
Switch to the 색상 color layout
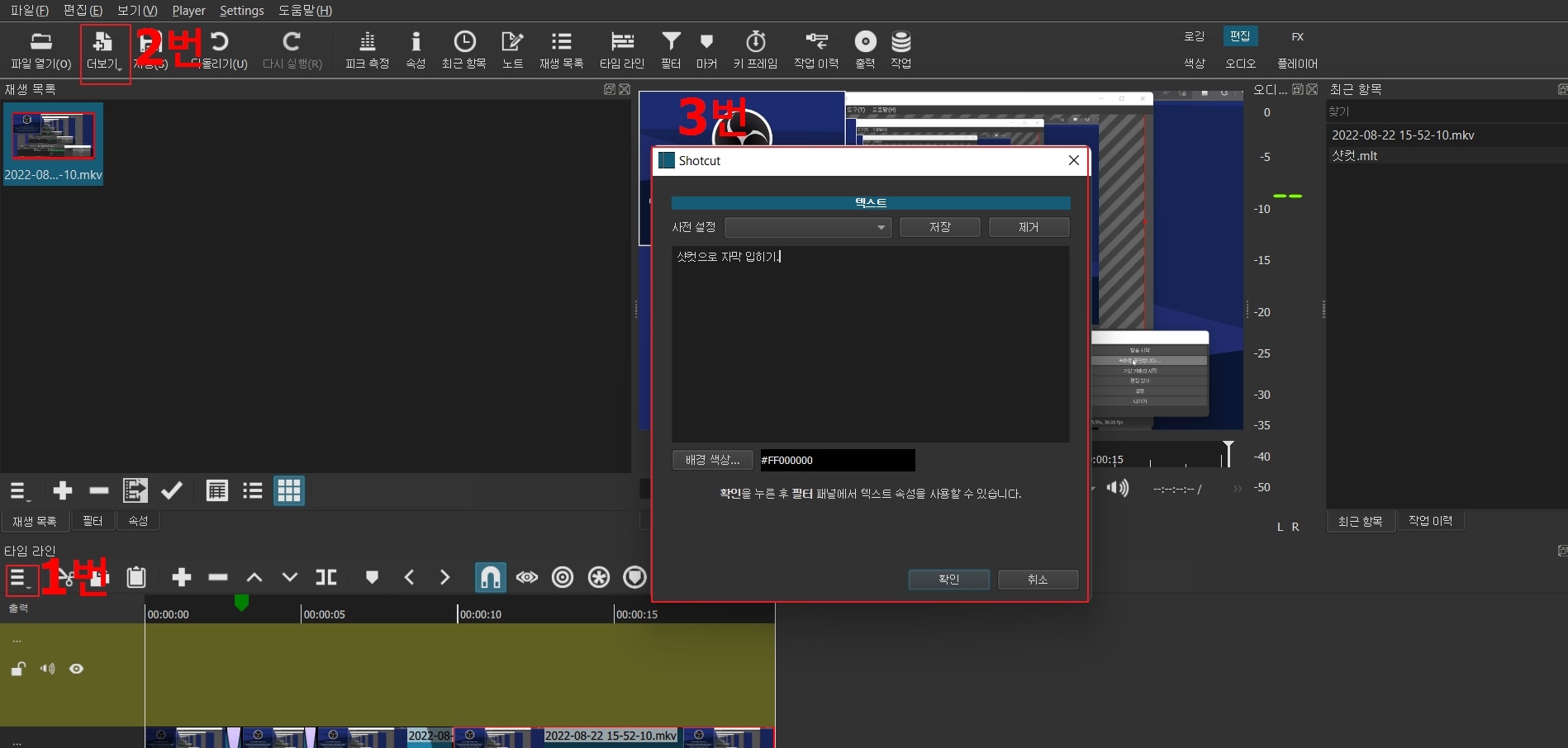click(x=1195, y=64)
